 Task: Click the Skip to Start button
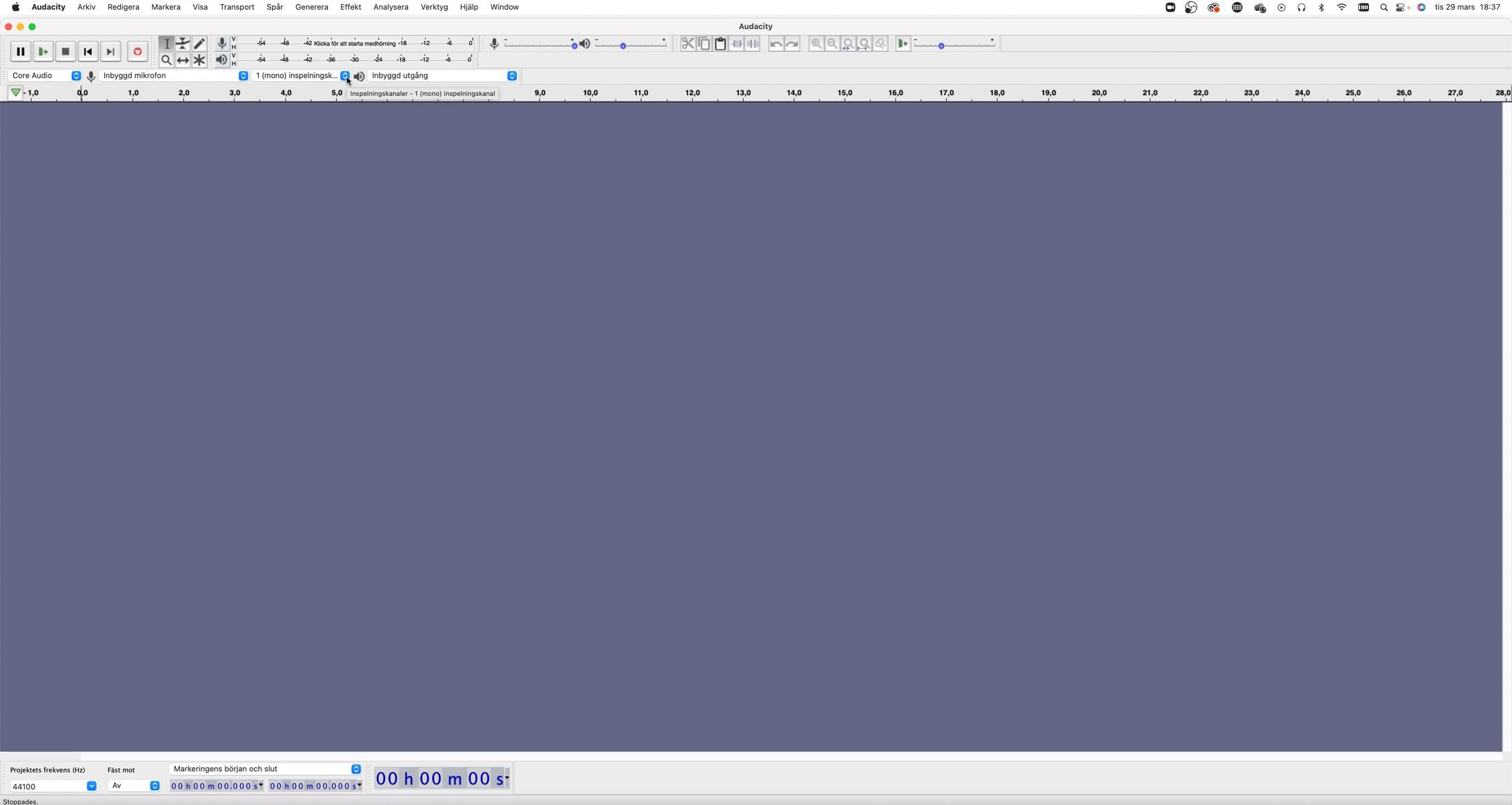(88, 52)
